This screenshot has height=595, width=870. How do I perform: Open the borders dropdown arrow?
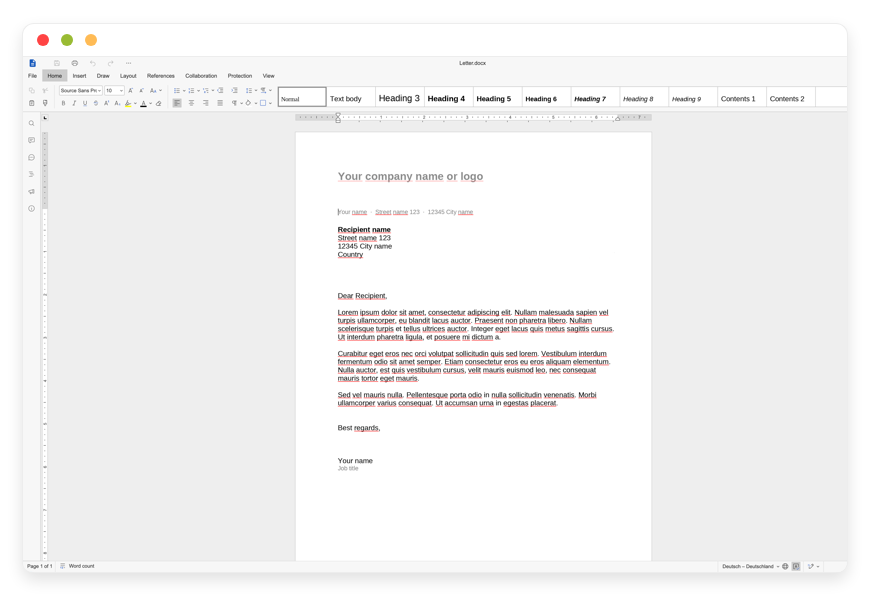270,103
